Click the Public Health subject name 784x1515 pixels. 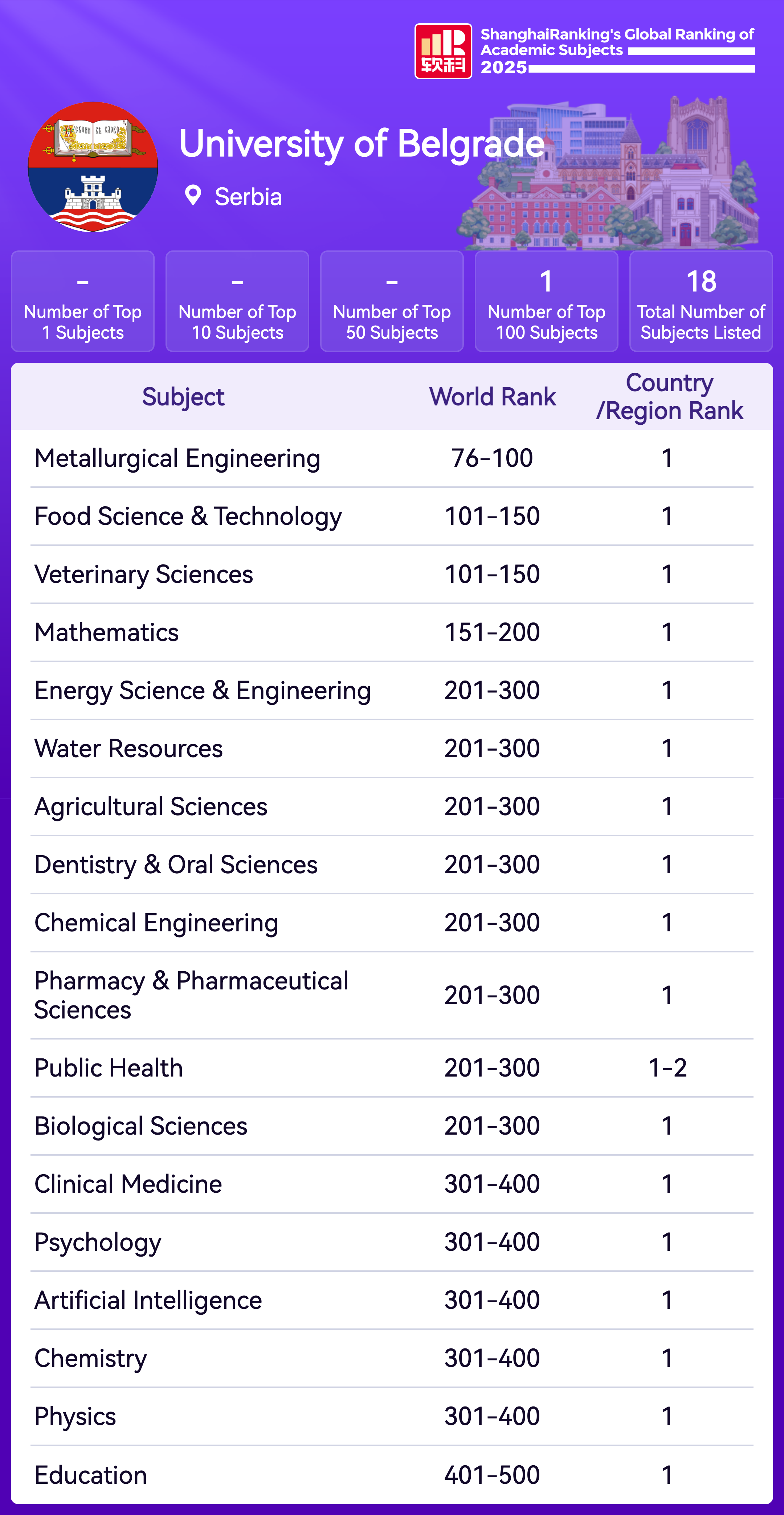coord(109,1068)
